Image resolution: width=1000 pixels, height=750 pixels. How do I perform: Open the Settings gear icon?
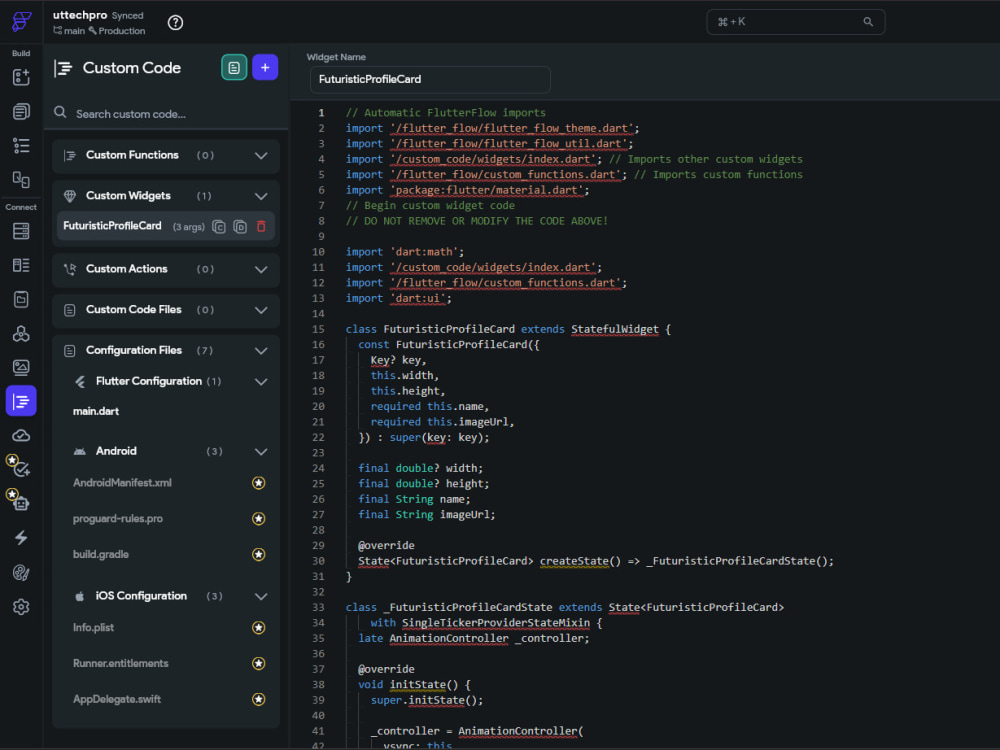click(x=21, y=607)
